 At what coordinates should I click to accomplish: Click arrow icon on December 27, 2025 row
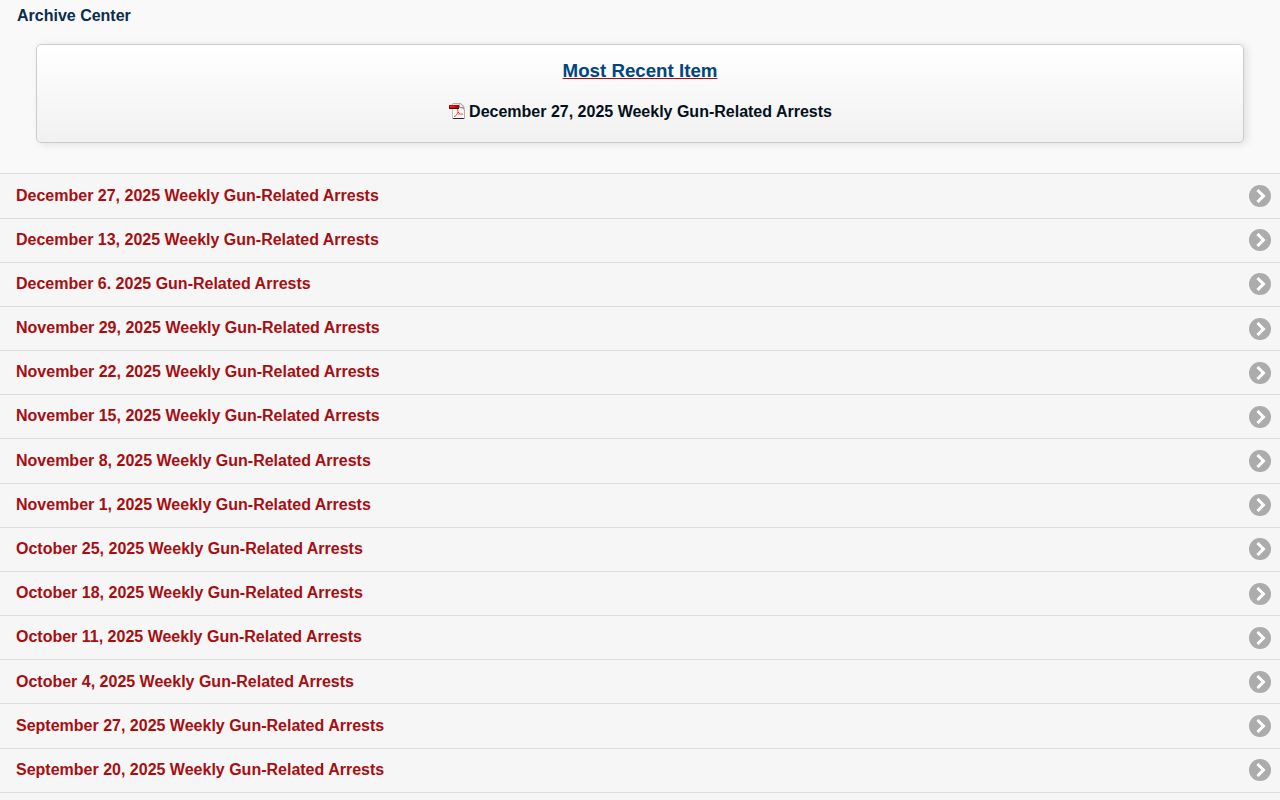[1260, 196]
